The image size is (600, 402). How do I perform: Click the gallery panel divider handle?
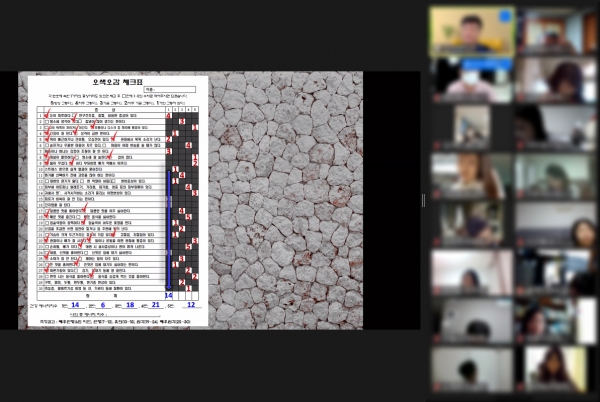[423, 200]
